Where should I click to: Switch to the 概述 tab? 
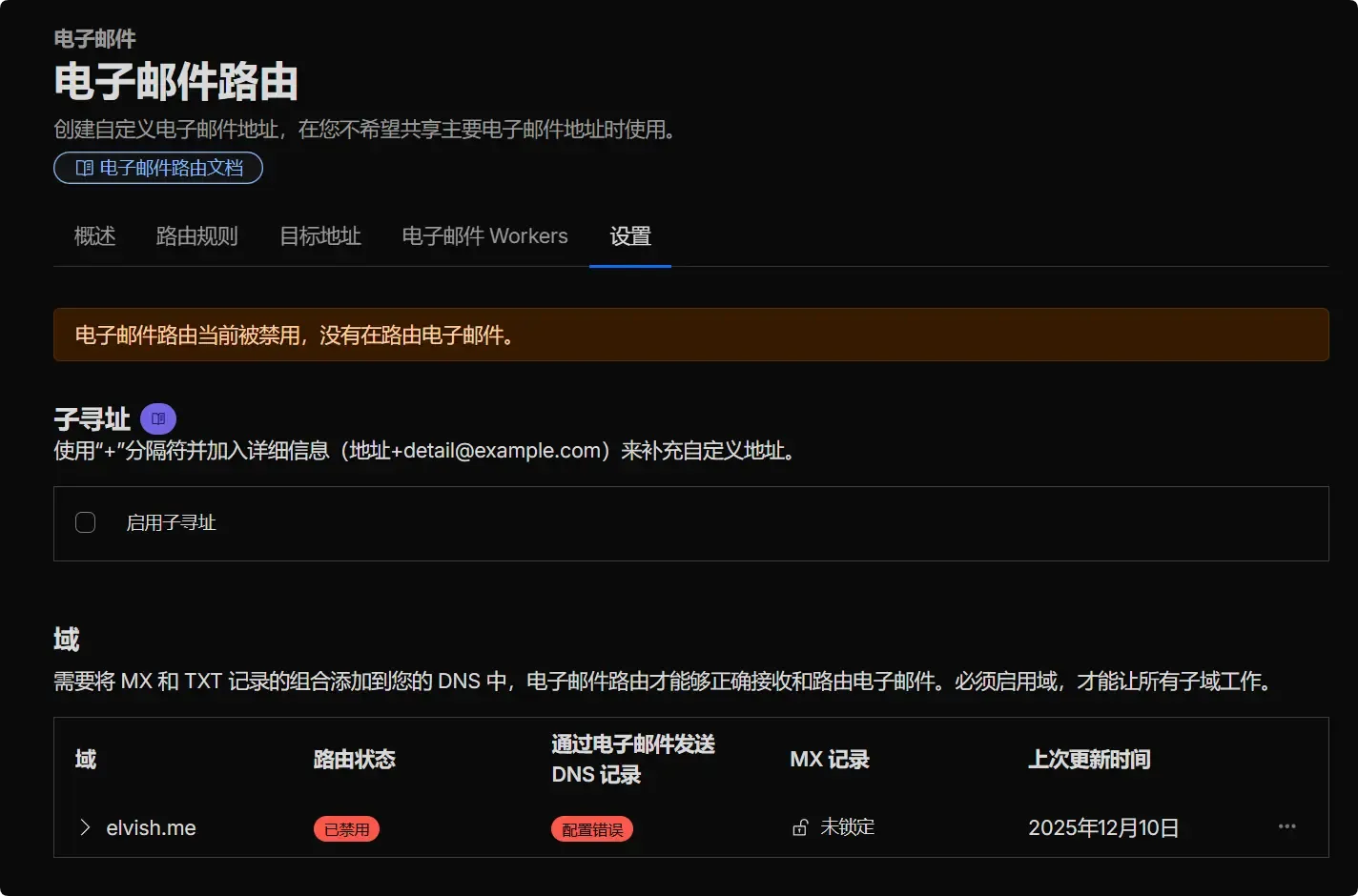(x=94, y=236)
